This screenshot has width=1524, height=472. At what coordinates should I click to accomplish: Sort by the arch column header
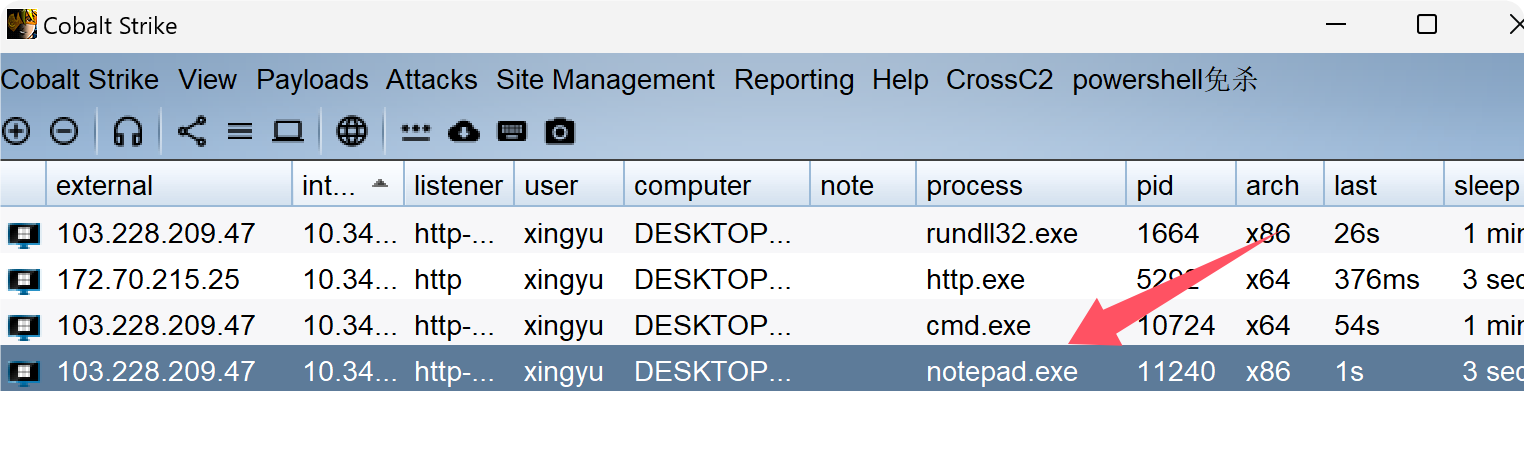(x=1280, y=186)
